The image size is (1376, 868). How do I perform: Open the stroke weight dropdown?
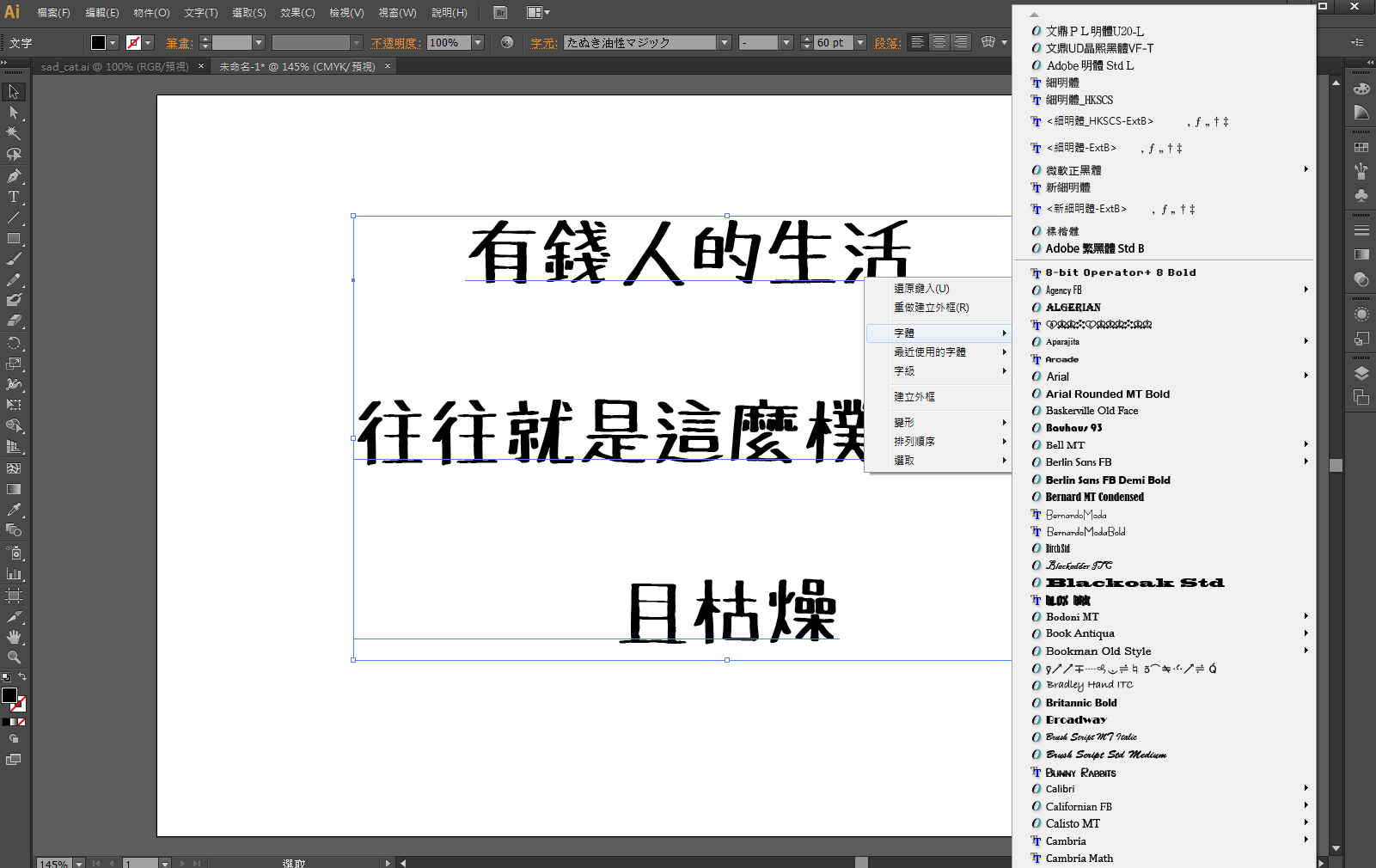[x=259, y=42]
